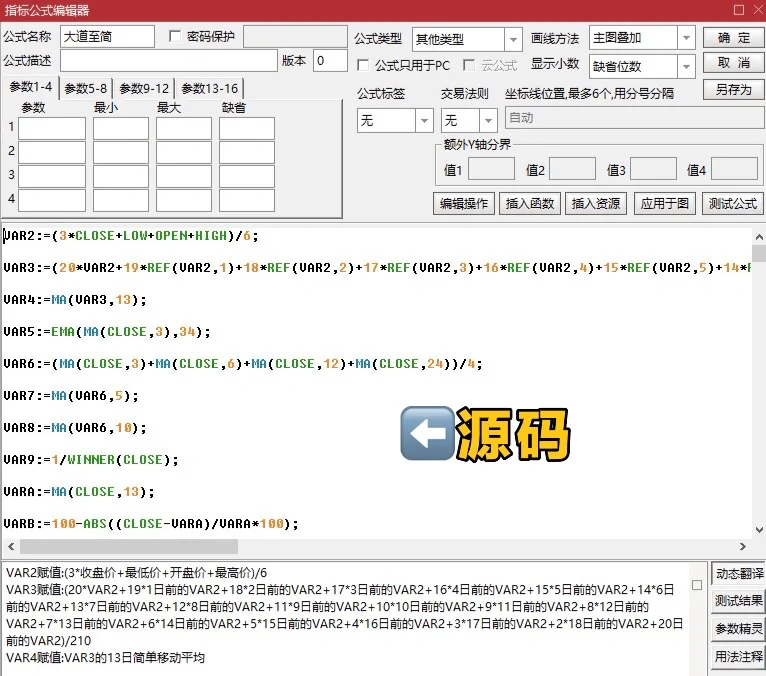Click the VAR2 formula line in editor
Viewport: 766px width, 676px height.
(131, 236)
